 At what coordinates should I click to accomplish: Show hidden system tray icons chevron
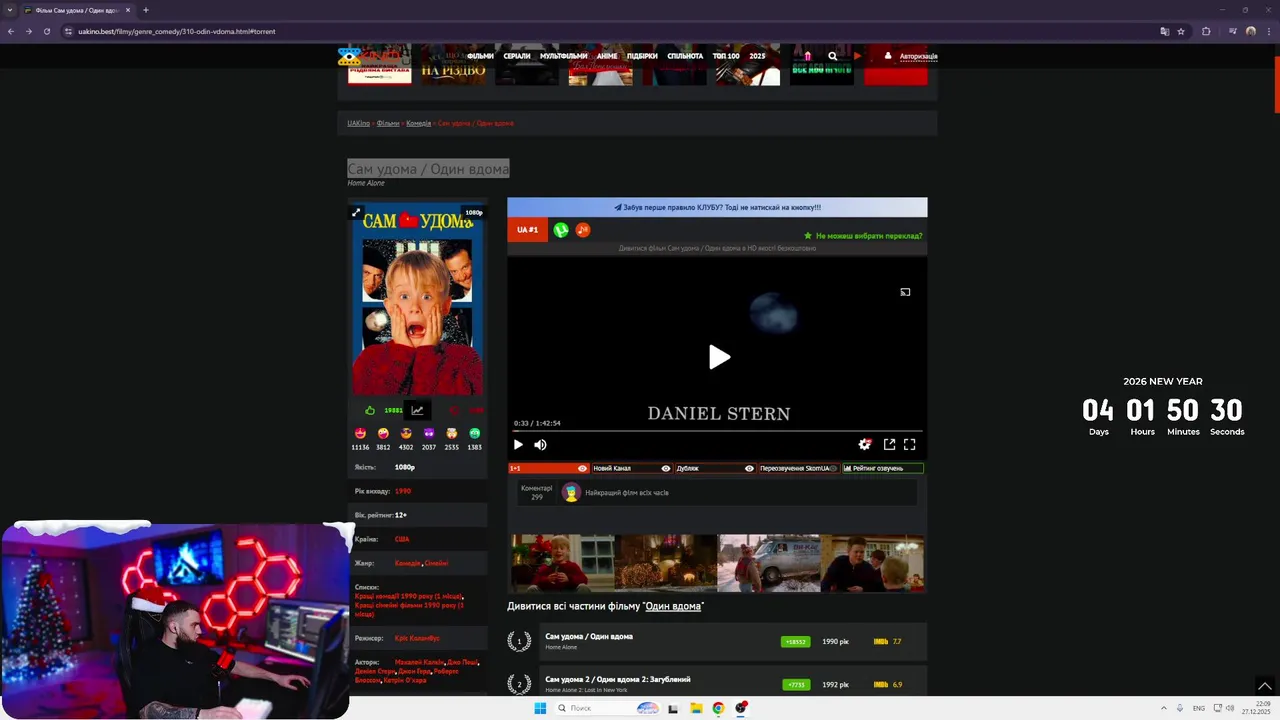pos(1163,708)
